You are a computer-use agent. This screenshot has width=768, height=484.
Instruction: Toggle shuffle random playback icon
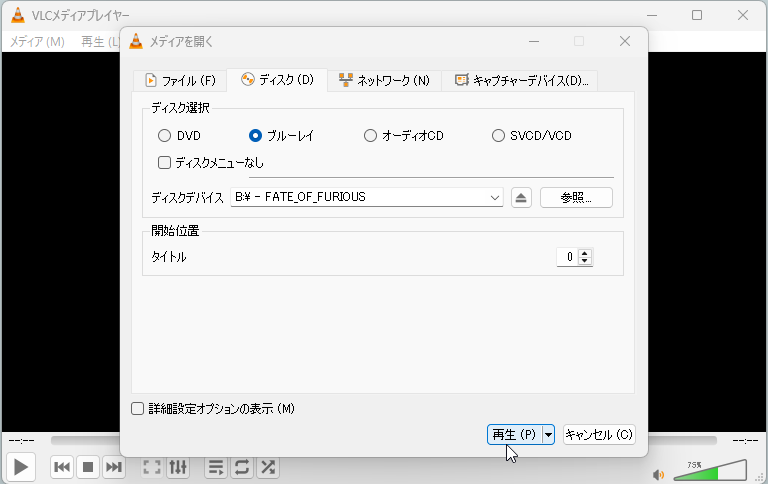pyautogui.click(x=268, y=467)
